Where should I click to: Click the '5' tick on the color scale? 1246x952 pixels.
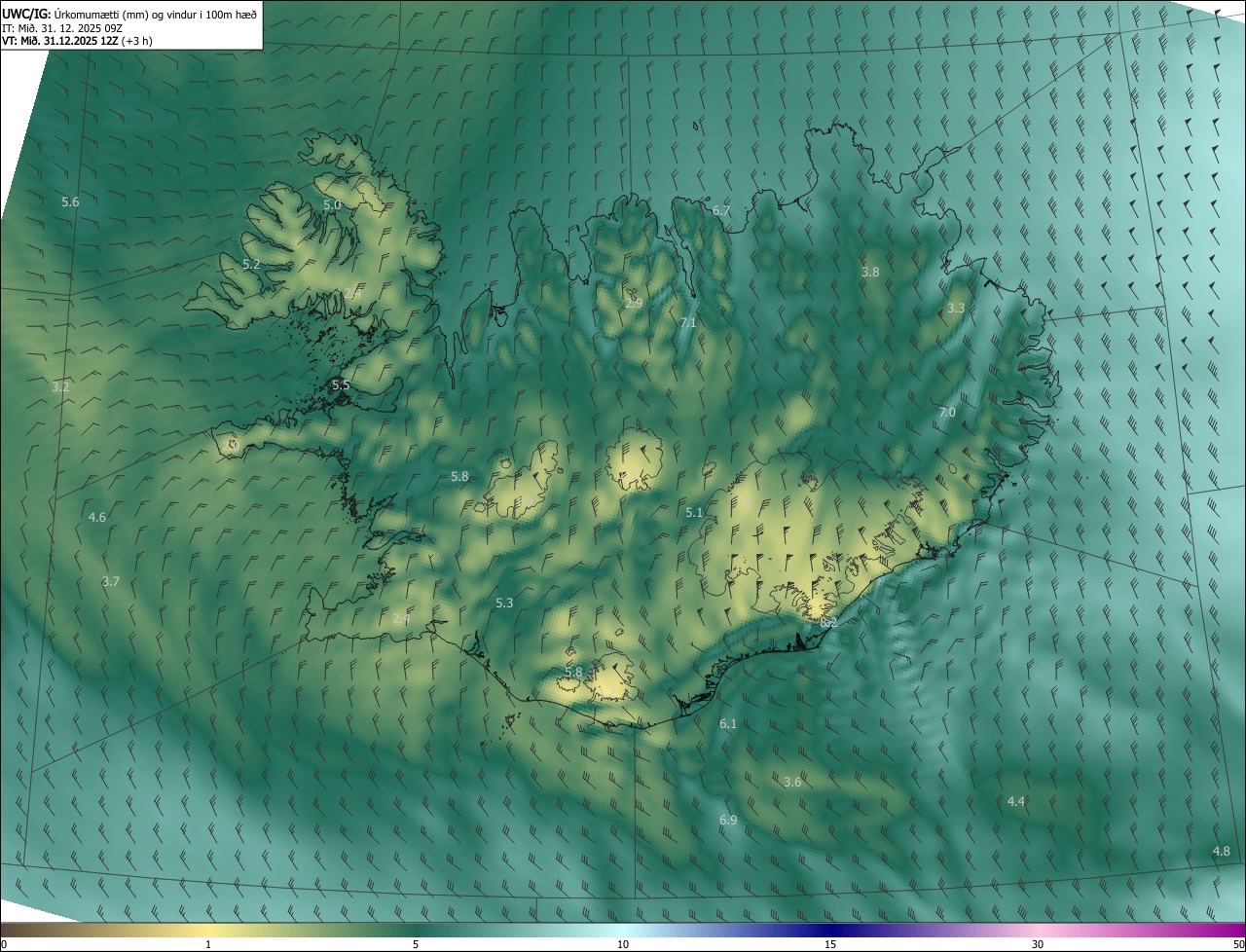416,944
